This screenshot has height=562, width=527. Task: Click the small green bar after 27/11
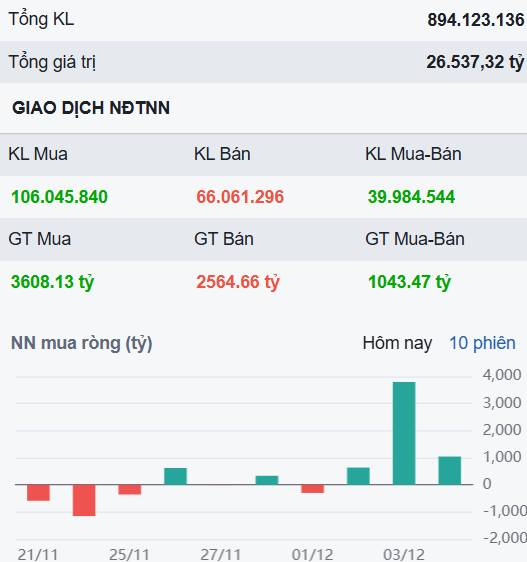point(267,480)
